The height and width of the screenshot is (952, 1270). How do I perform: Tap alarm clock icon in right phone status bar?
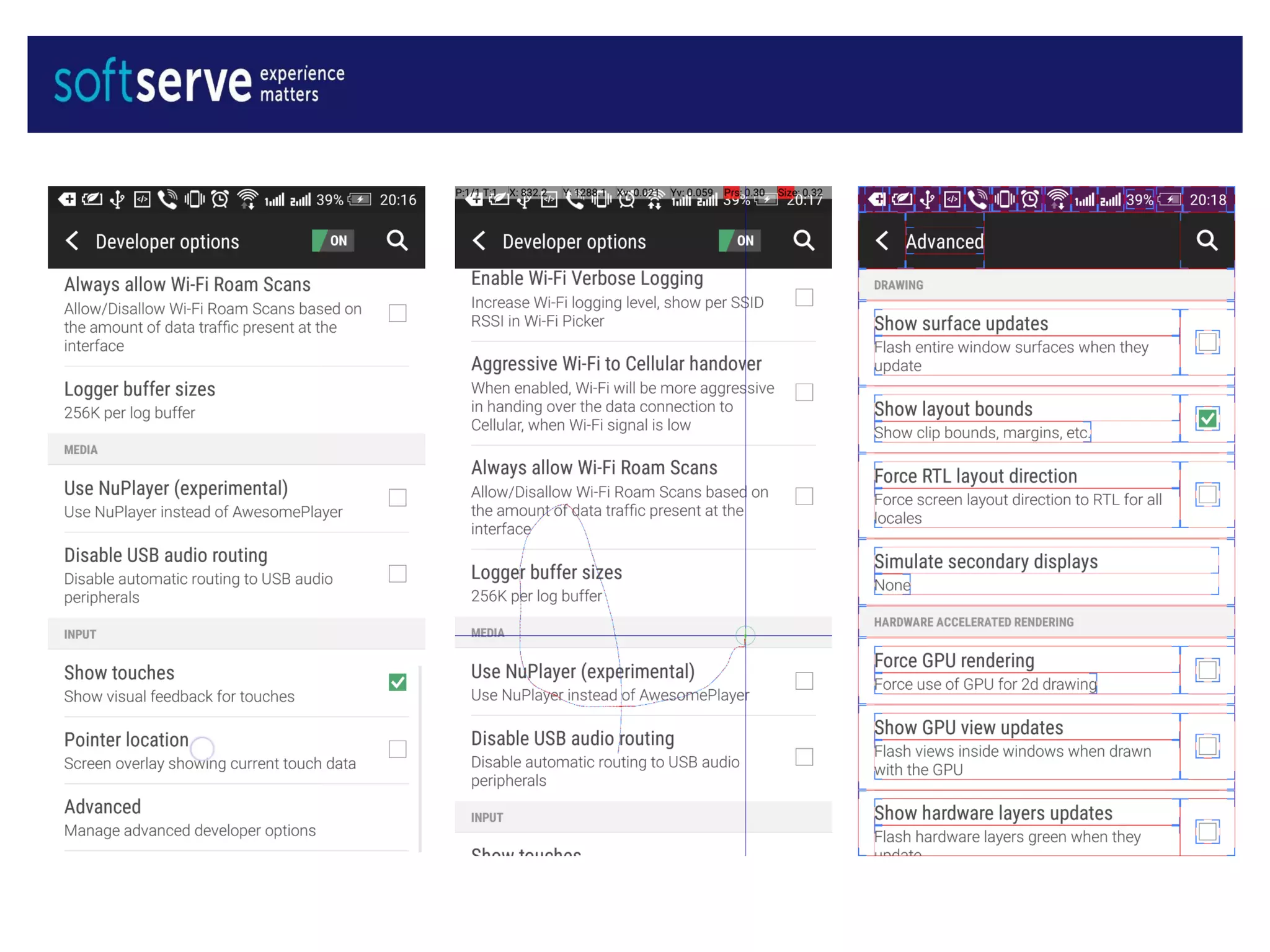1030,200
